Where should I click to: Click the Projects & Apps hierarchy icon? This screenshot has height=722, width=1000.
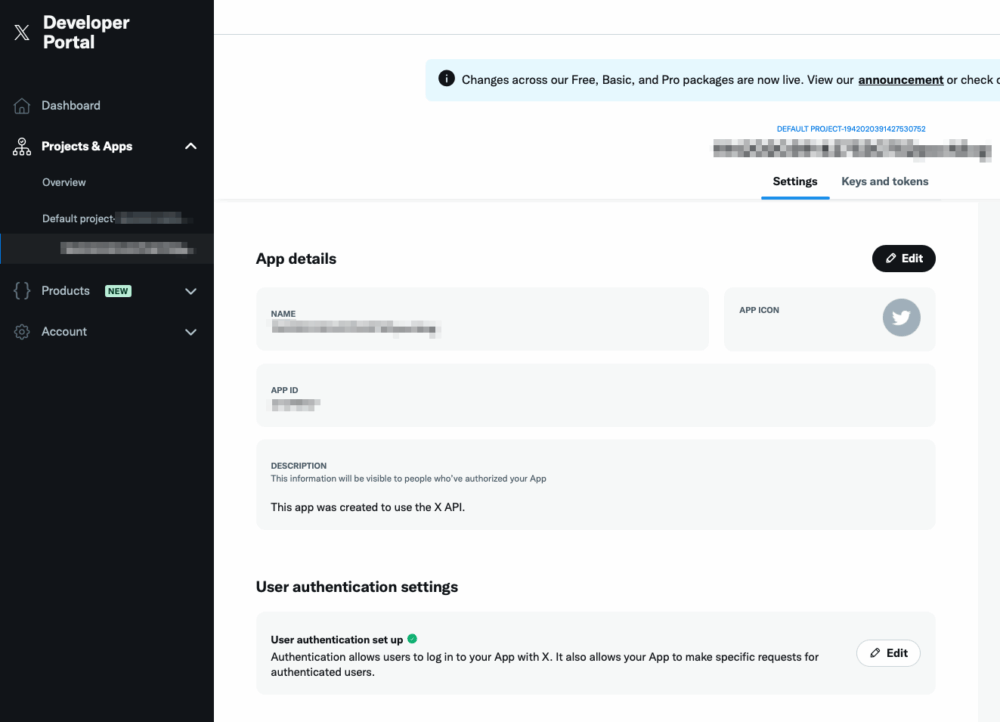point(22,147)
